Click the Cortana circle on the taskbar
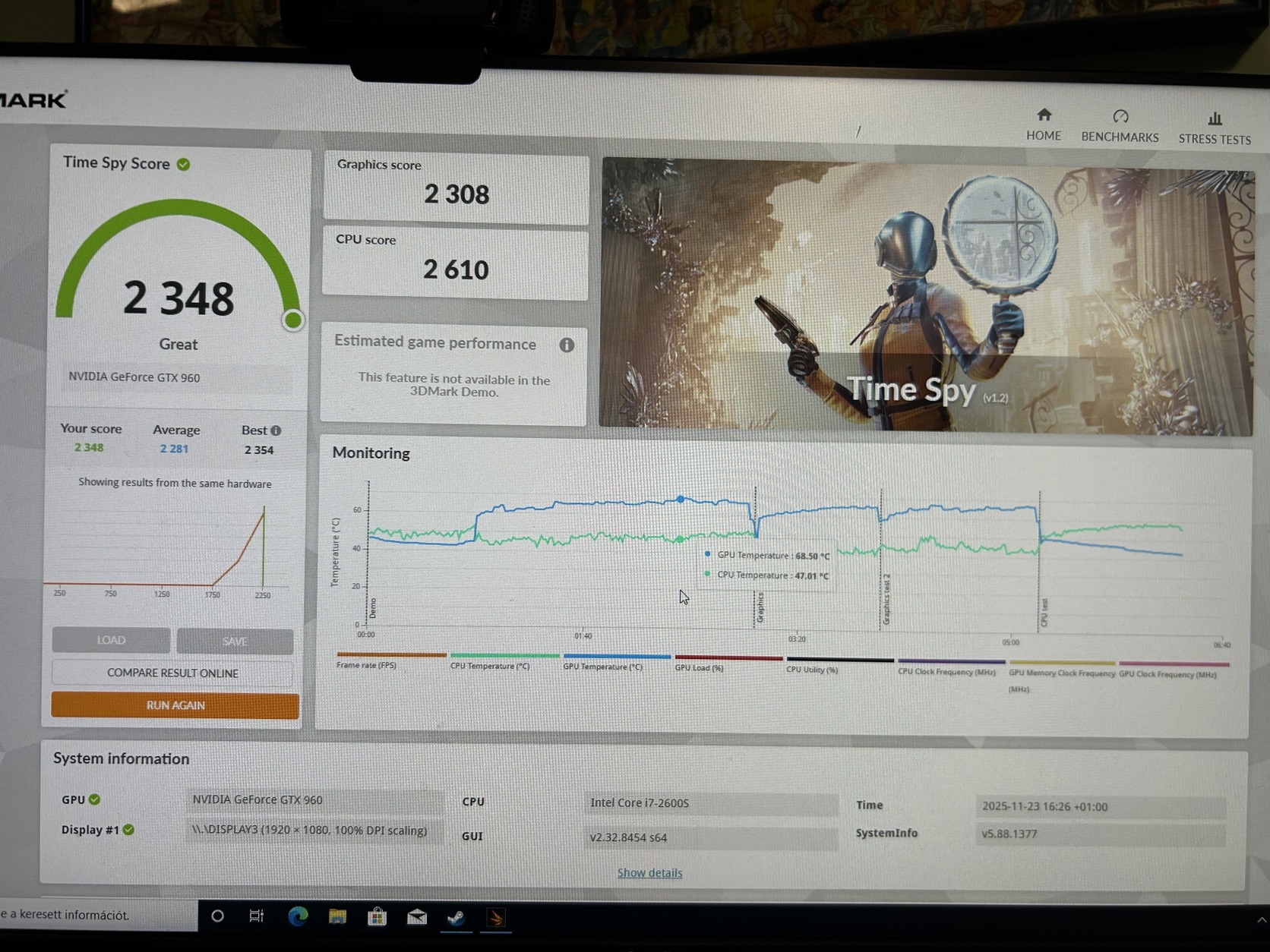This screenshot has width=1270, height=952. [217, 916]
